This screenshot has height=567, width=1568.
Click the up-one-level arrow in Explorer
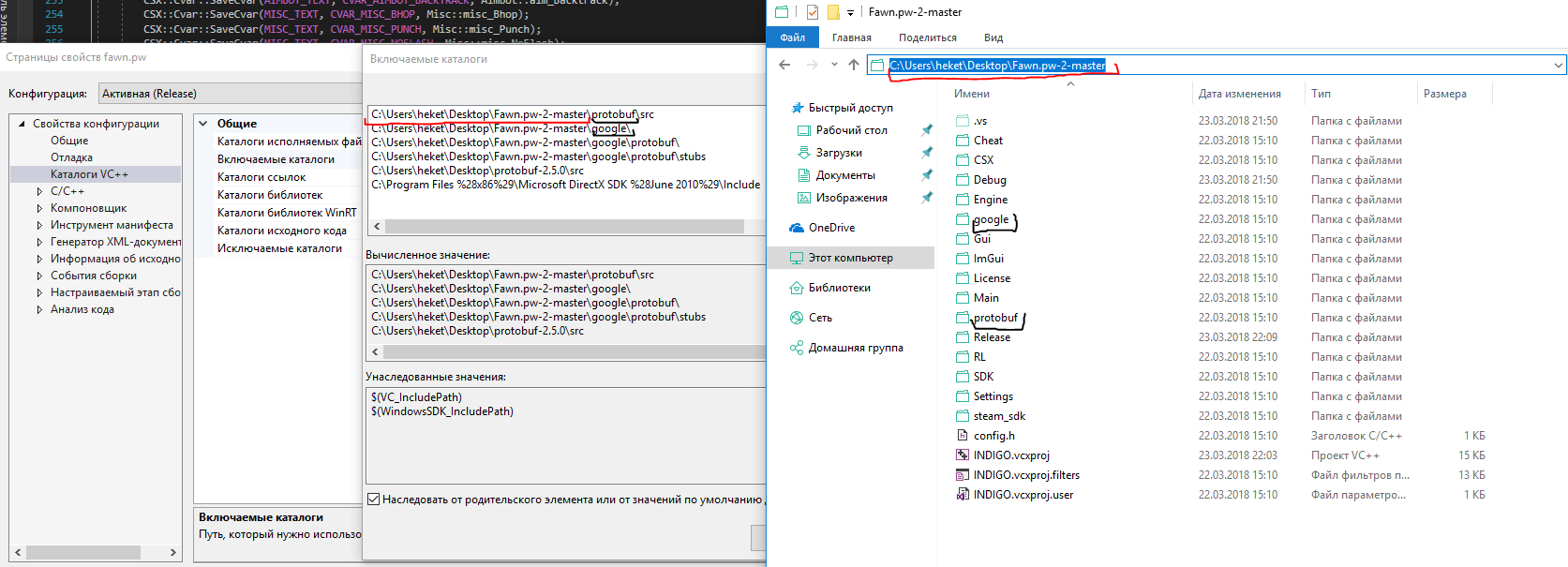coord(853,65)
